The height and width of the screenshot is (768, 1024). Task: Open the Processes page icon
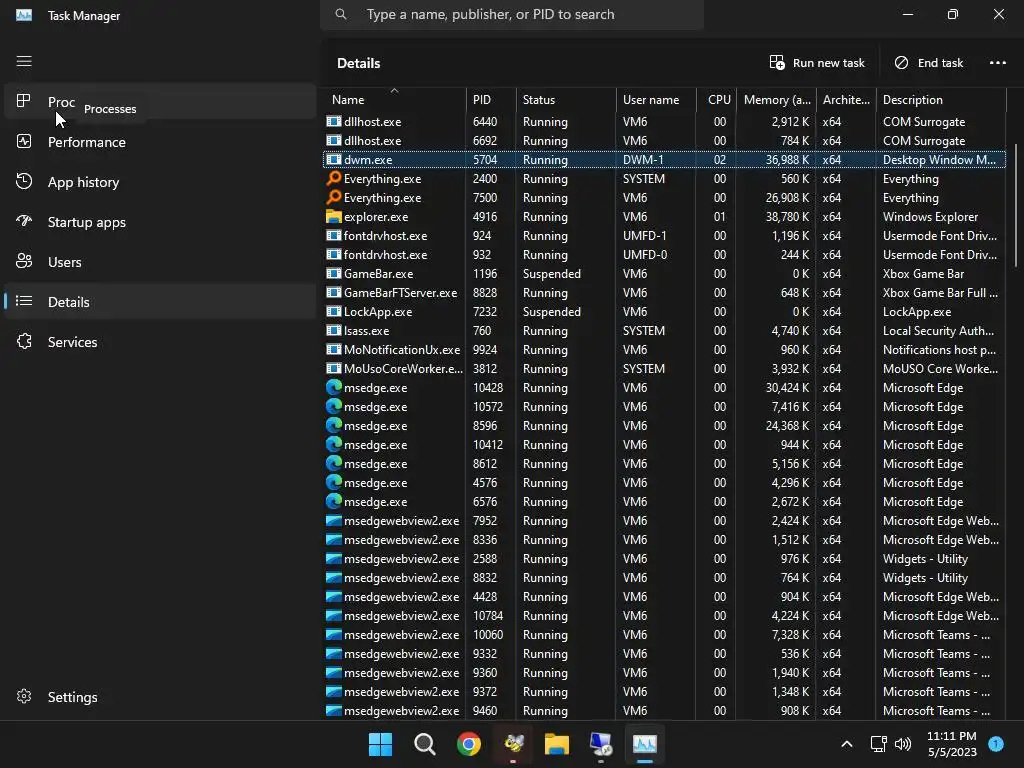point(24,101)
